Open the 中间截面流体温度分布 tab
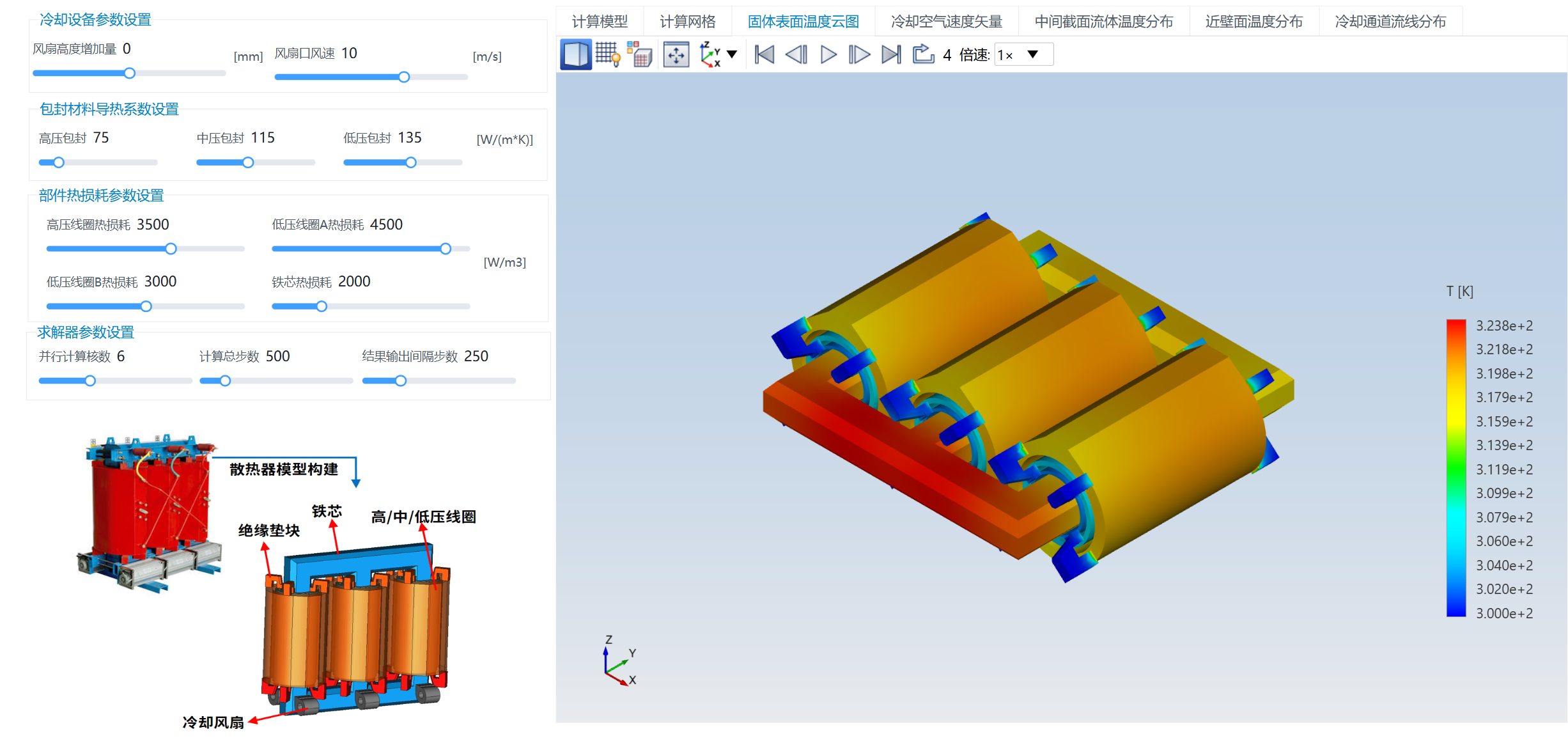Screen dimensions: 1568x750 tap(1104, 22)
